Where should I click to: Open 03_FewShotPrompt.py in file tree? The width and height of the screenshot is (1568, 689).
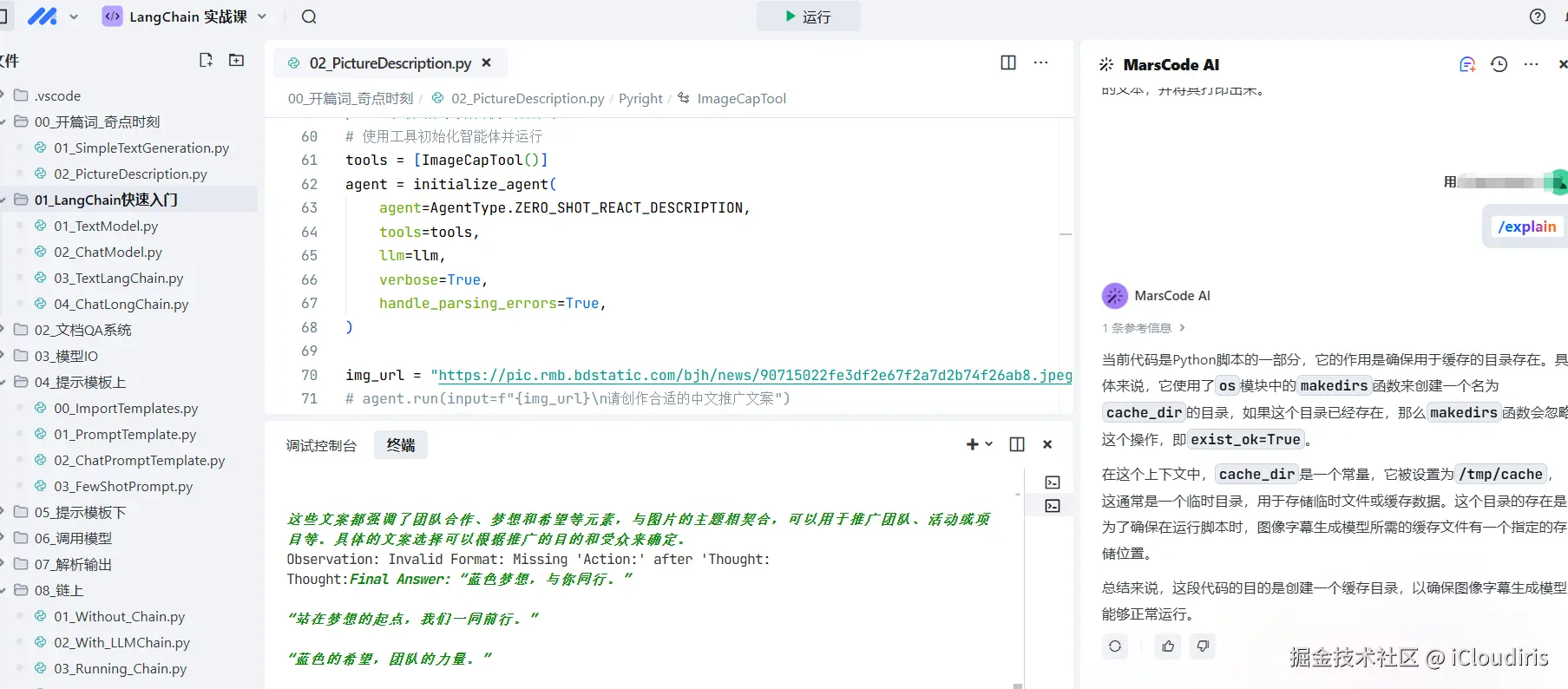pos(123,486)
